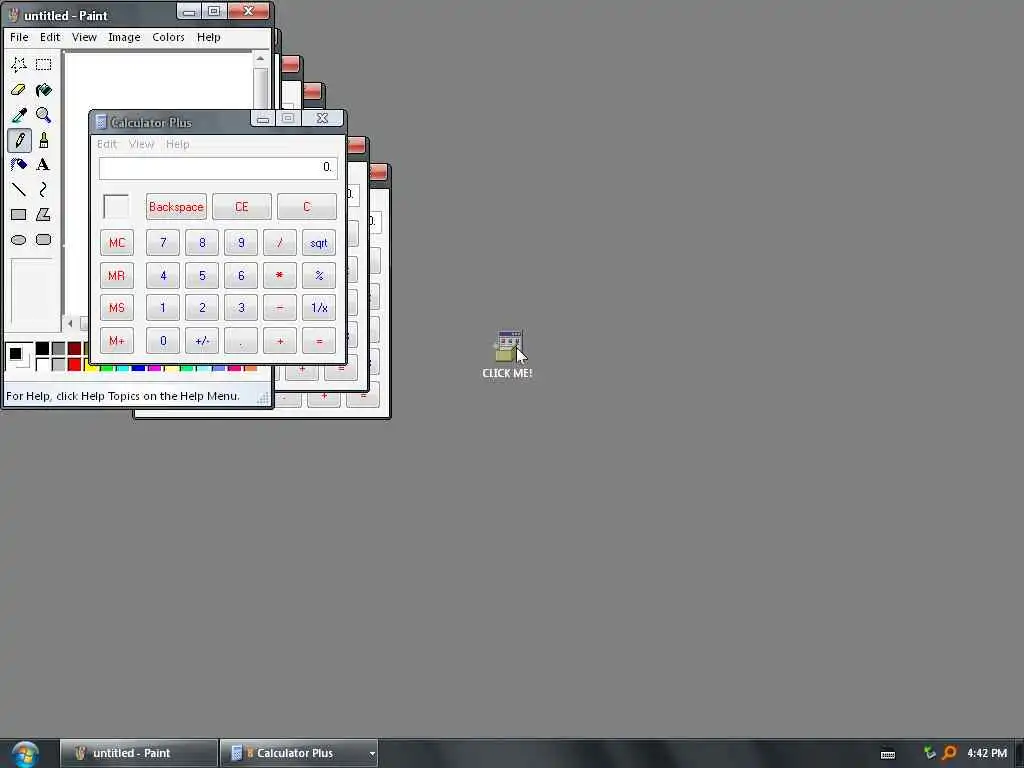Click the MS memory store button
Image resolution: width=1024 pixels, height=768 pixels.
[117, 308]
